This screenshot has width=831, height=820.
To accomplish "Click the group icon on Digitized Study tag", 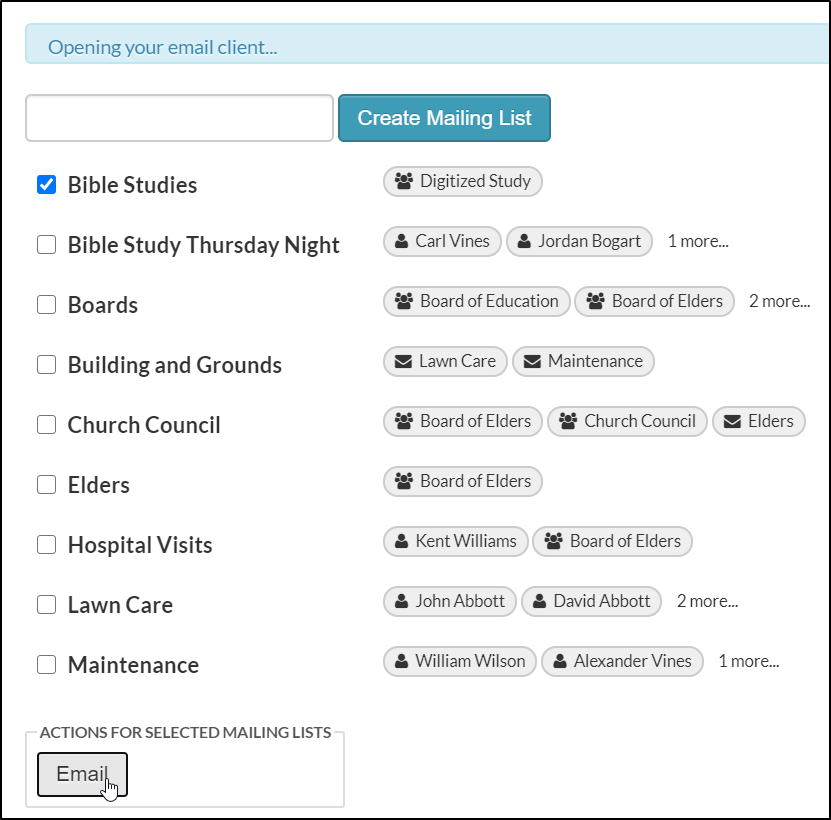I will pyautogui.click(x=404, y=181).
